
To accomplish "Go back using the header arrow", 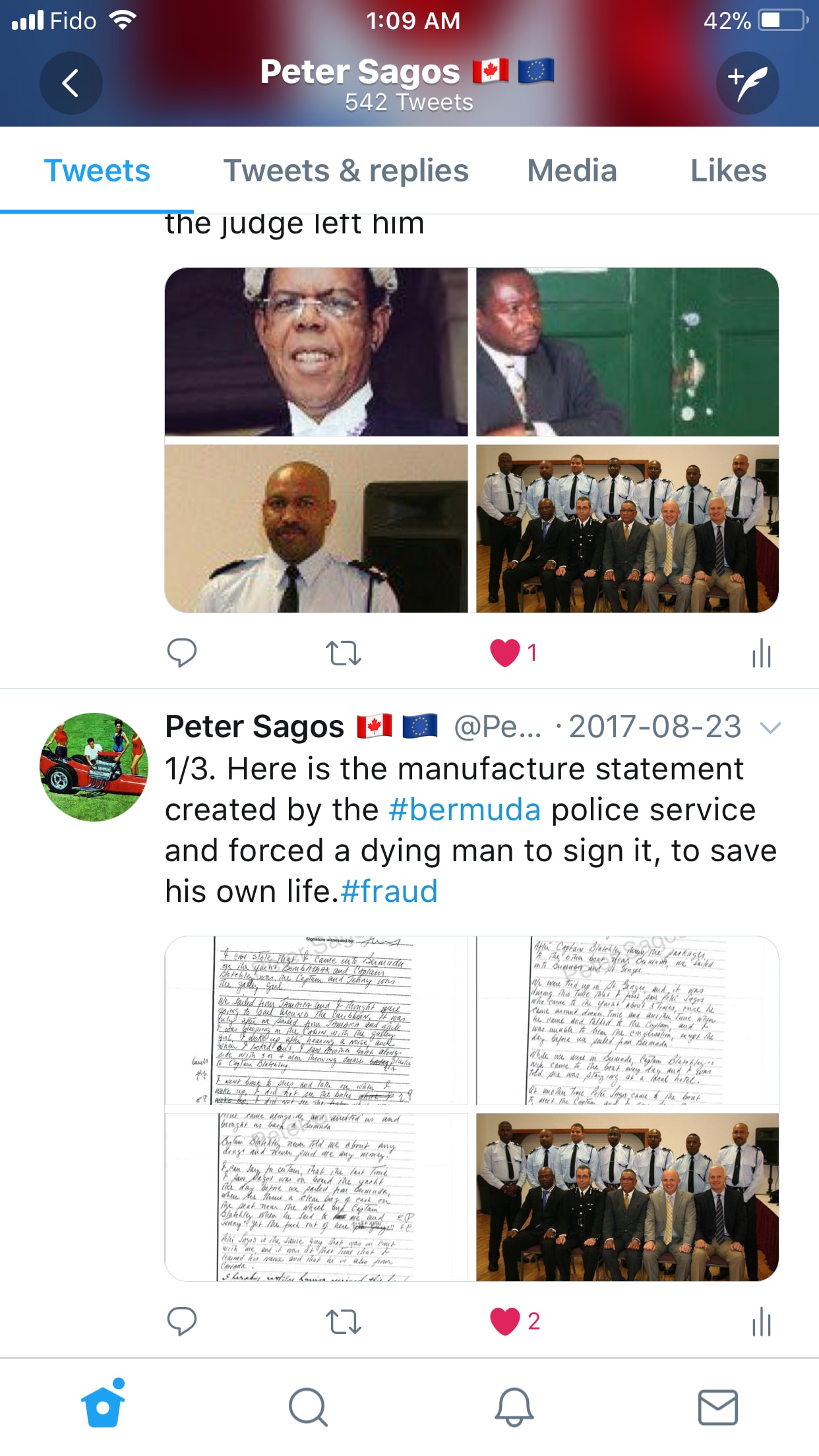I will click(x=71, y=83).
